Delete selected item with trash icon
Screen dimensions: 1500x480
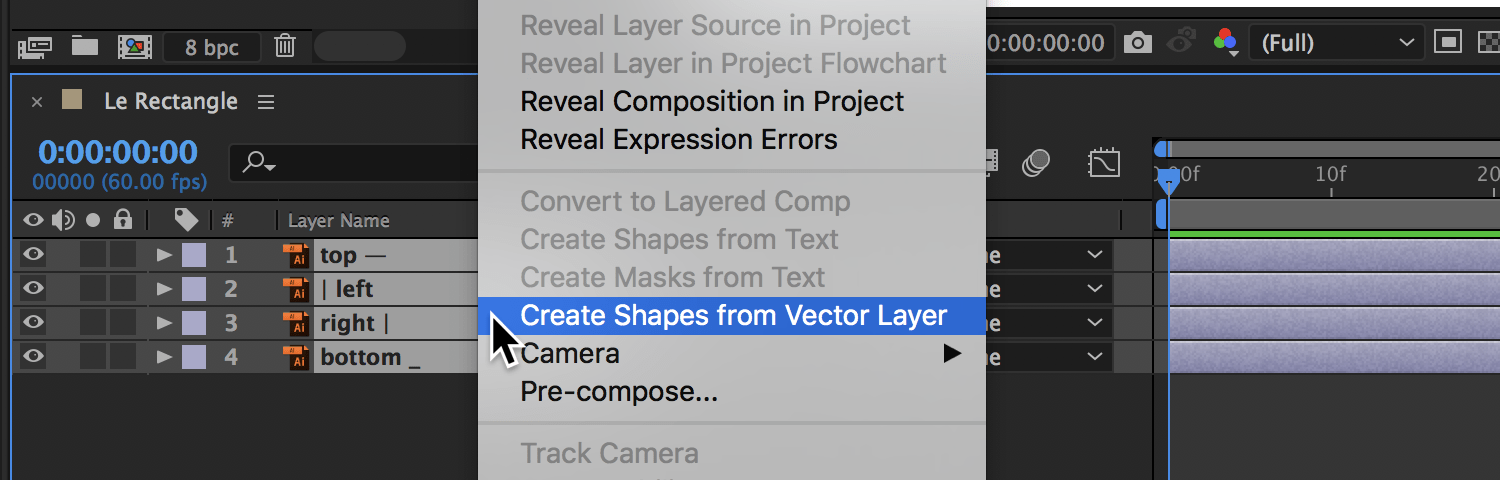(285, 45)
